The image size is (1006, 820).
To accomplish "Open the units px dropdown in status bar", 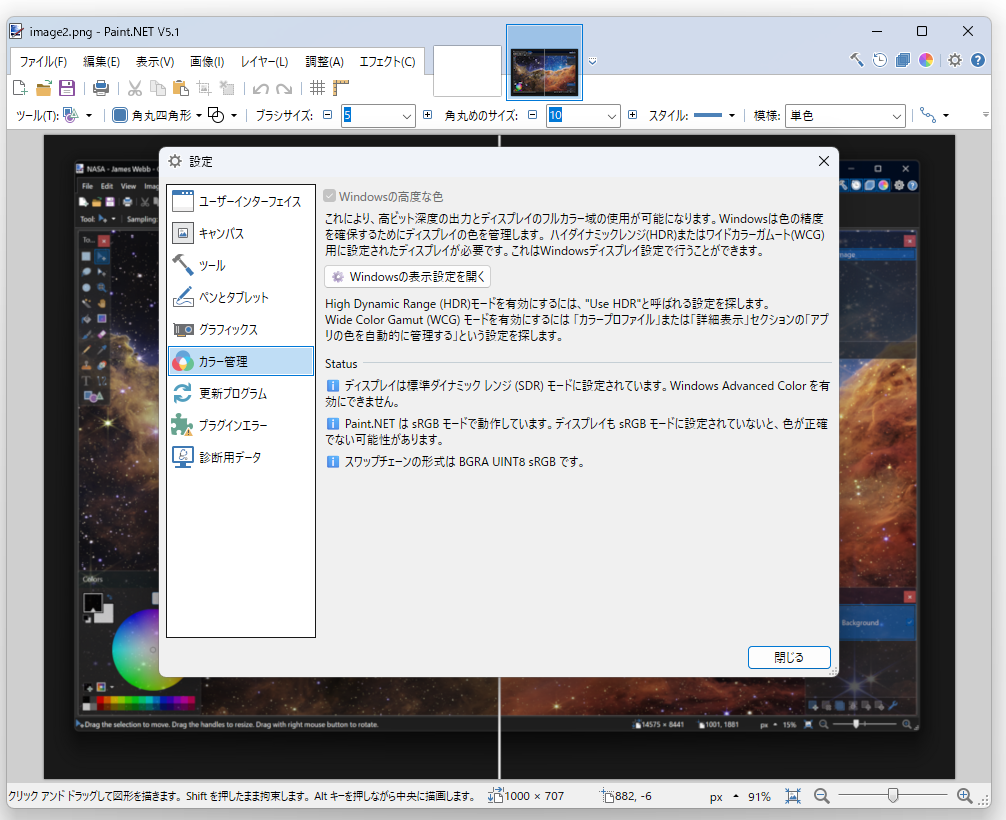I will (x=724, y=797).
